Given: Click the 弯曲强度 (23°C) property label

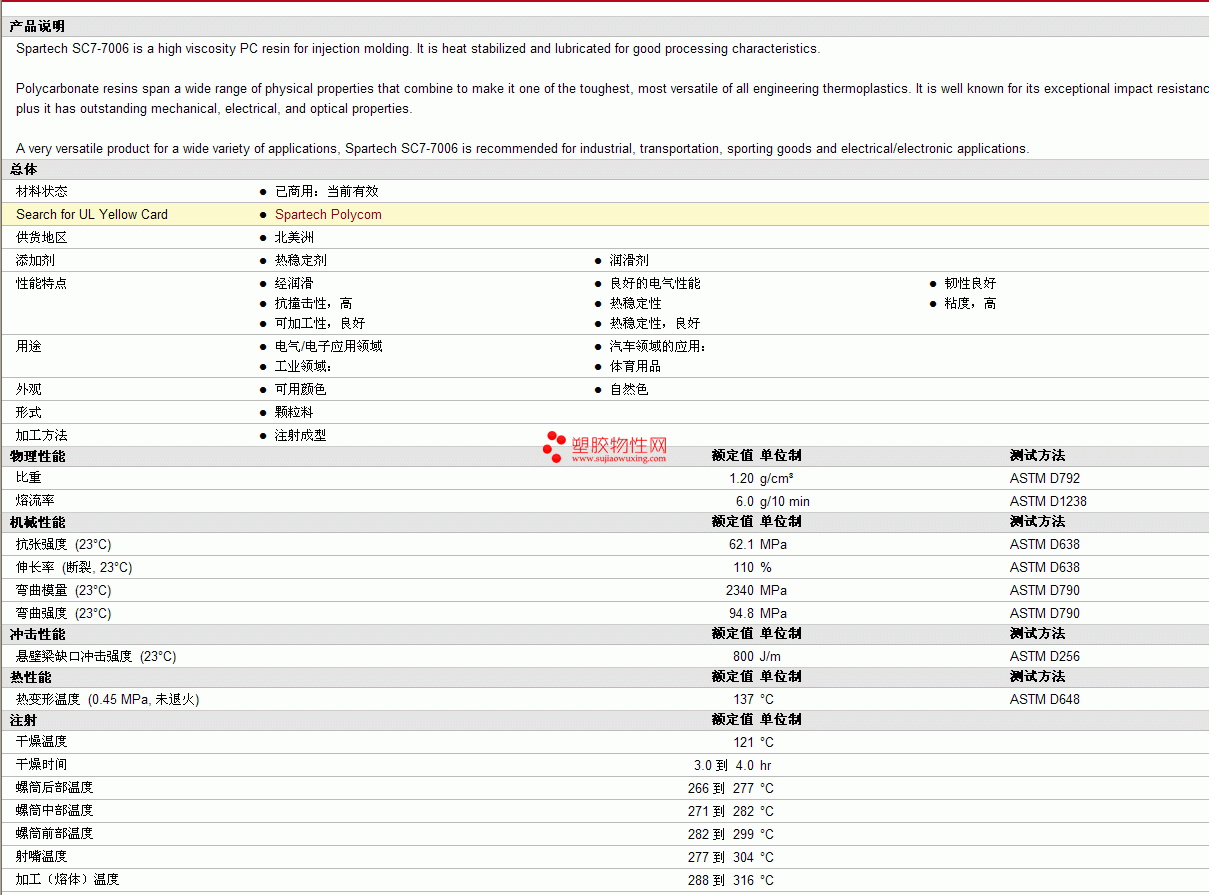Looking at the screenshot, I should tap(64, 613).
